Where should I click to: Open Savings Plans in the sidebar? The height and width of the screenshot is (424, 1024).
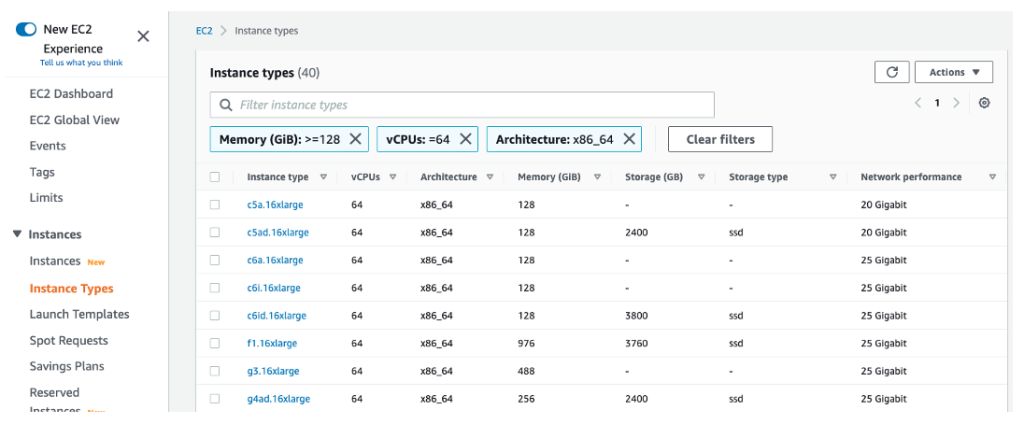[67, 366]
